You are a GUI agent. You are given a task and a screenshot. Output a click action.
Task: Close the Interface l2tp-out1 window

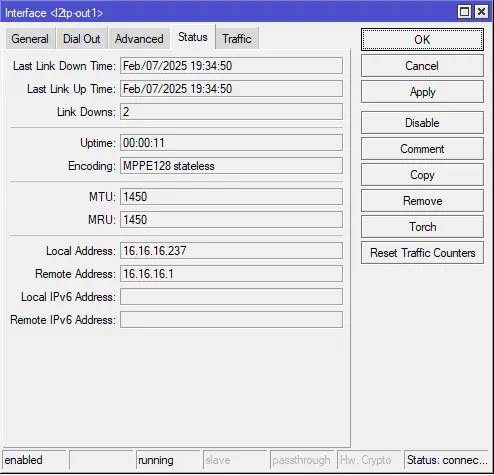coord(481,12)
